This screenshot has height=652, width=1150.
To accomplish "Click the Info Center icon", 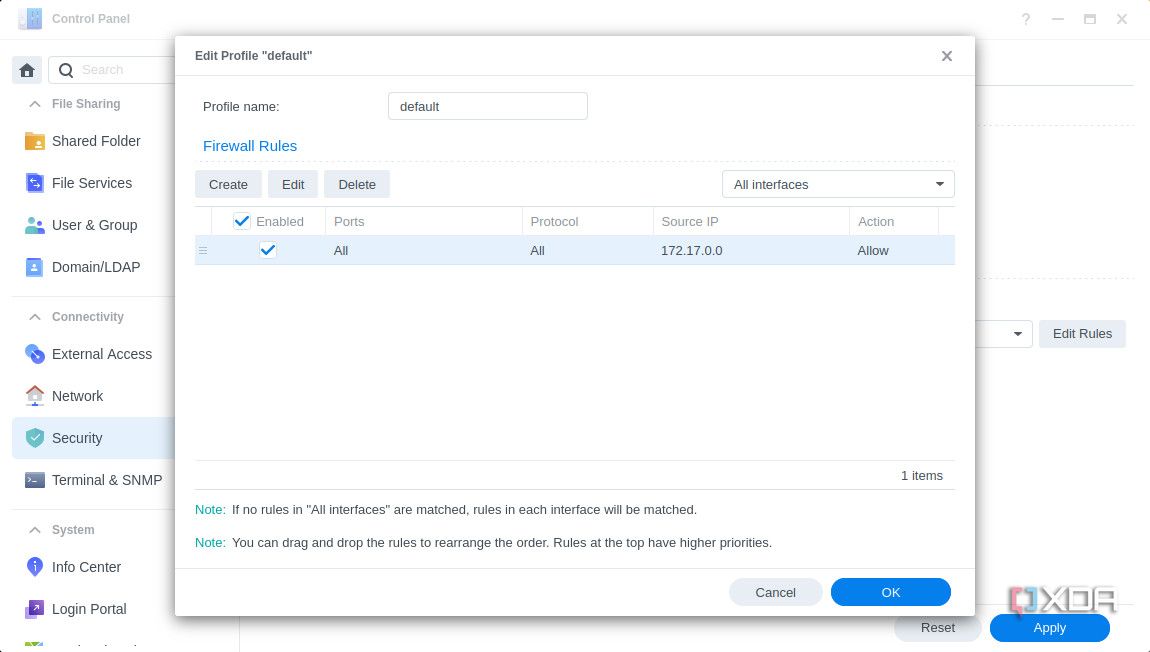I will click(x=33, y=567).
